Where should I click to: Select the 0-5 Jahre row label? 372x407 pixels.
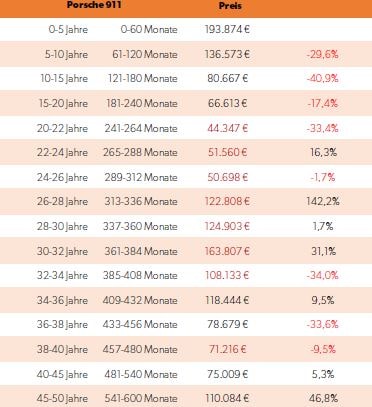[68, 29]
